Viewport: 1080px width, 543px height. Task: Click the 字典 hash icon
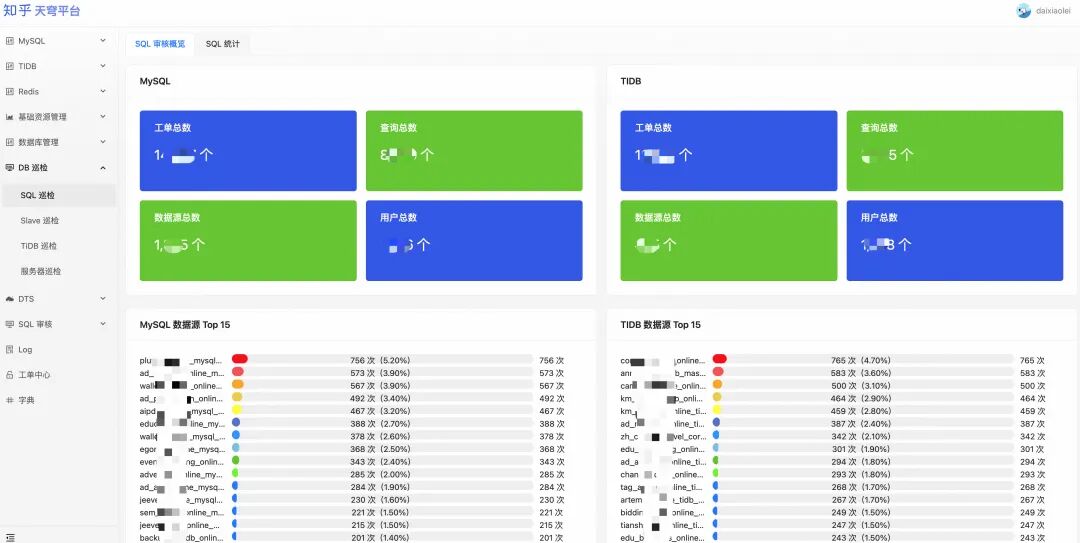click(10, 400)
